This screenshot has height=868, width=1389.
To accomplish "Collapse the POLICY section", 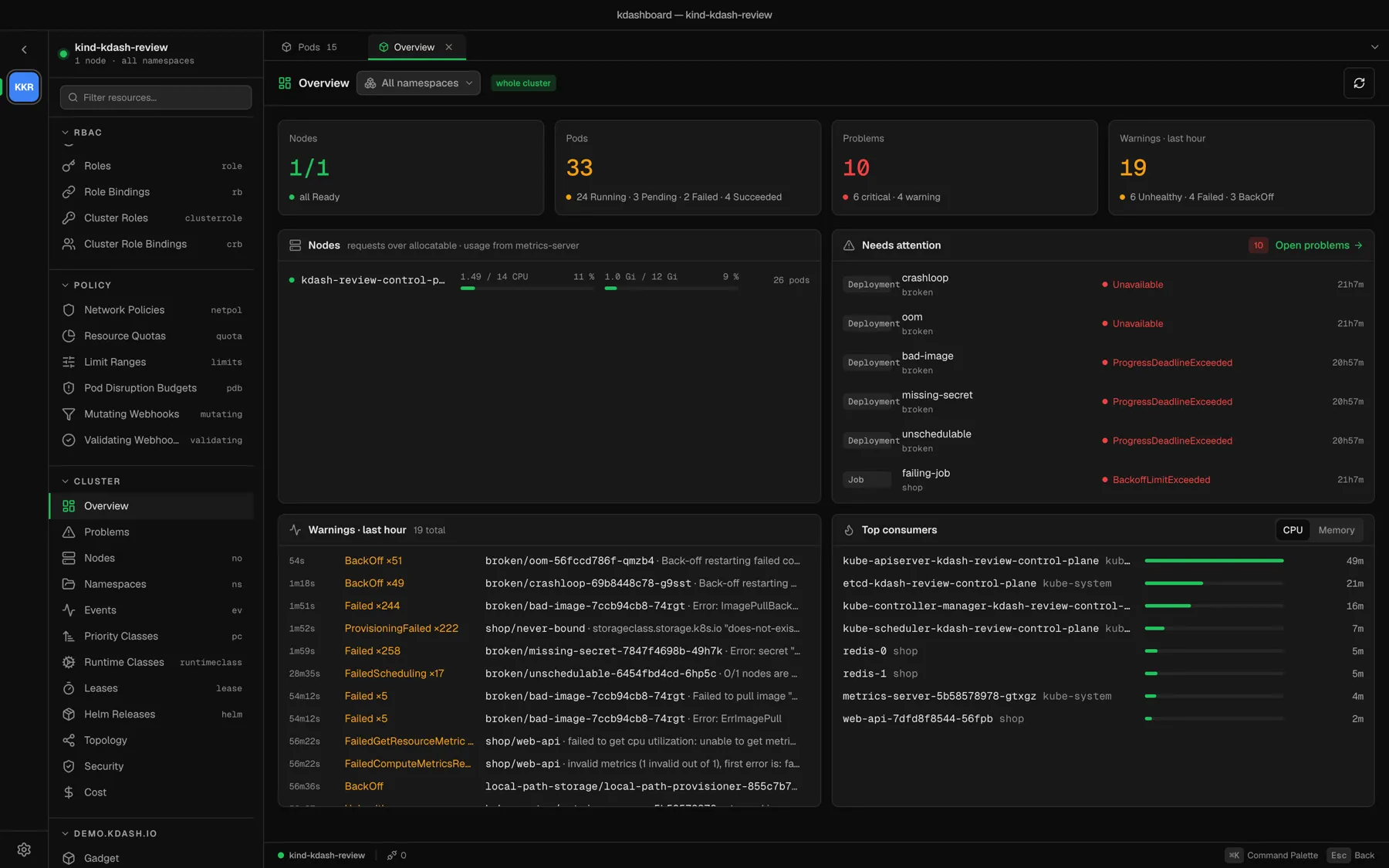I will click(x=86, y=285).
